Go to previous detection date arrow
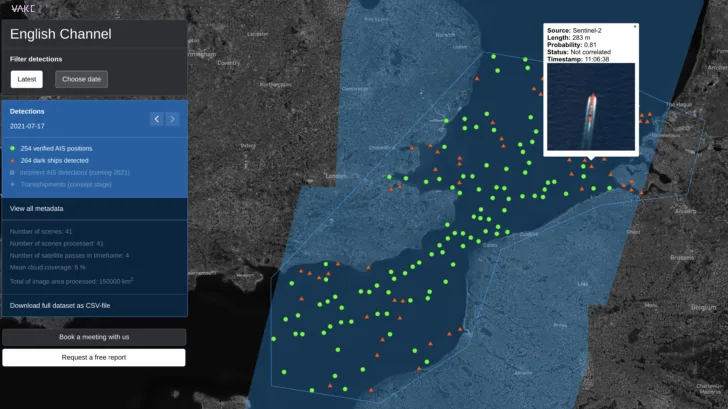 click(156, 119)
